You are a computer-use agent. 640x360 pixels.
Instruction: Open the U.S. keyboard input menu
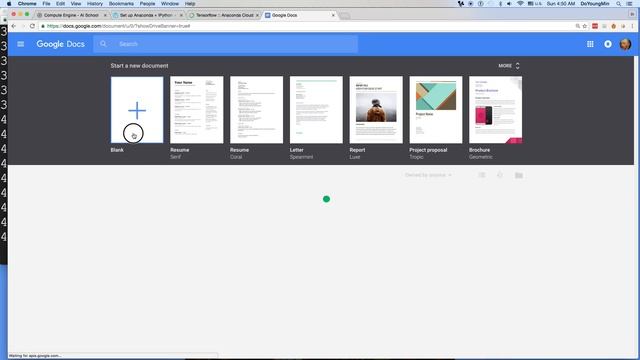535,4
